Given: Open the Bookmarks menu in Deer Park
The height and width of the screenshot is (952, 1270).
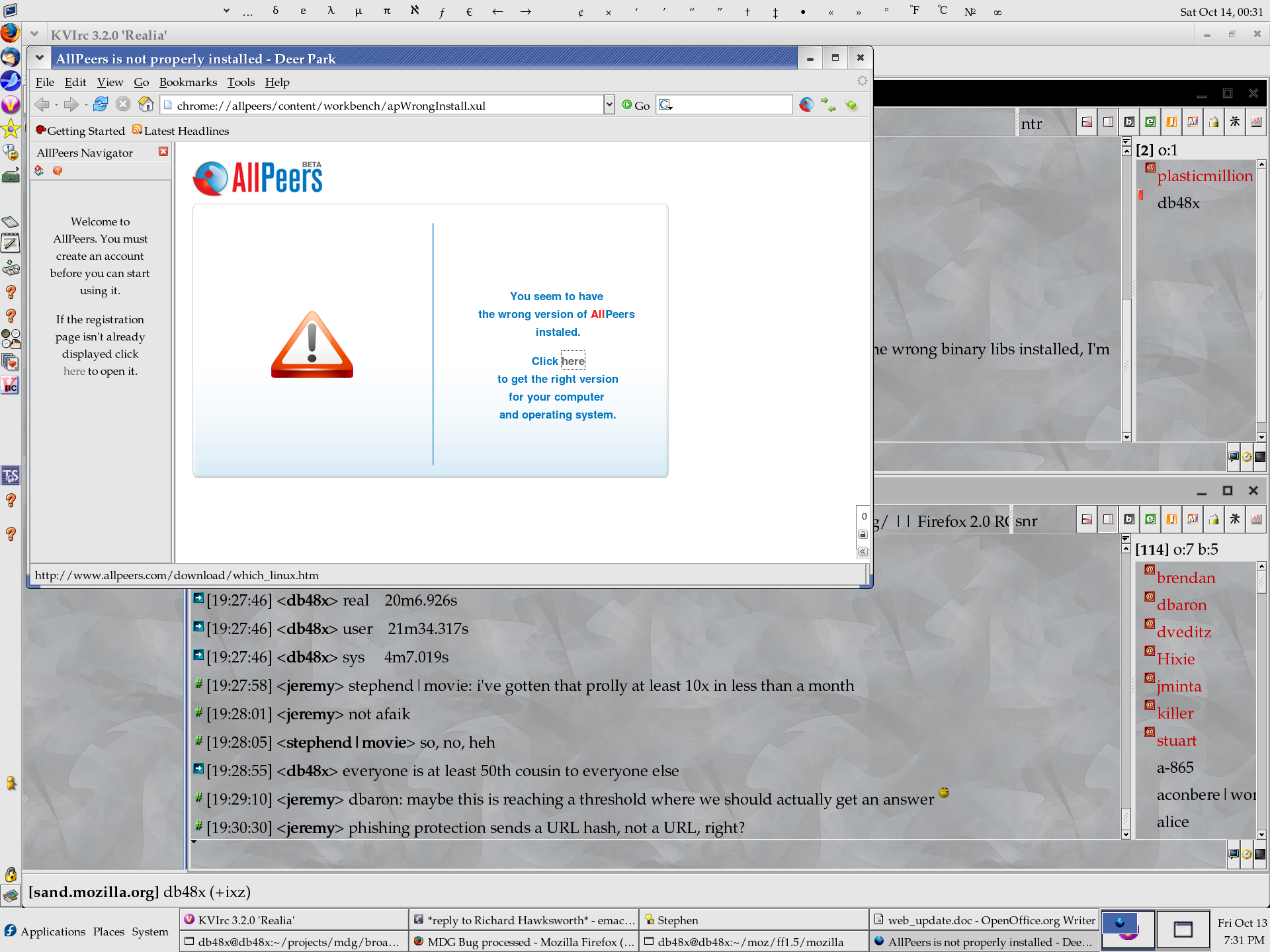Looking at the screenshot, I should click(x=188, y=82).
